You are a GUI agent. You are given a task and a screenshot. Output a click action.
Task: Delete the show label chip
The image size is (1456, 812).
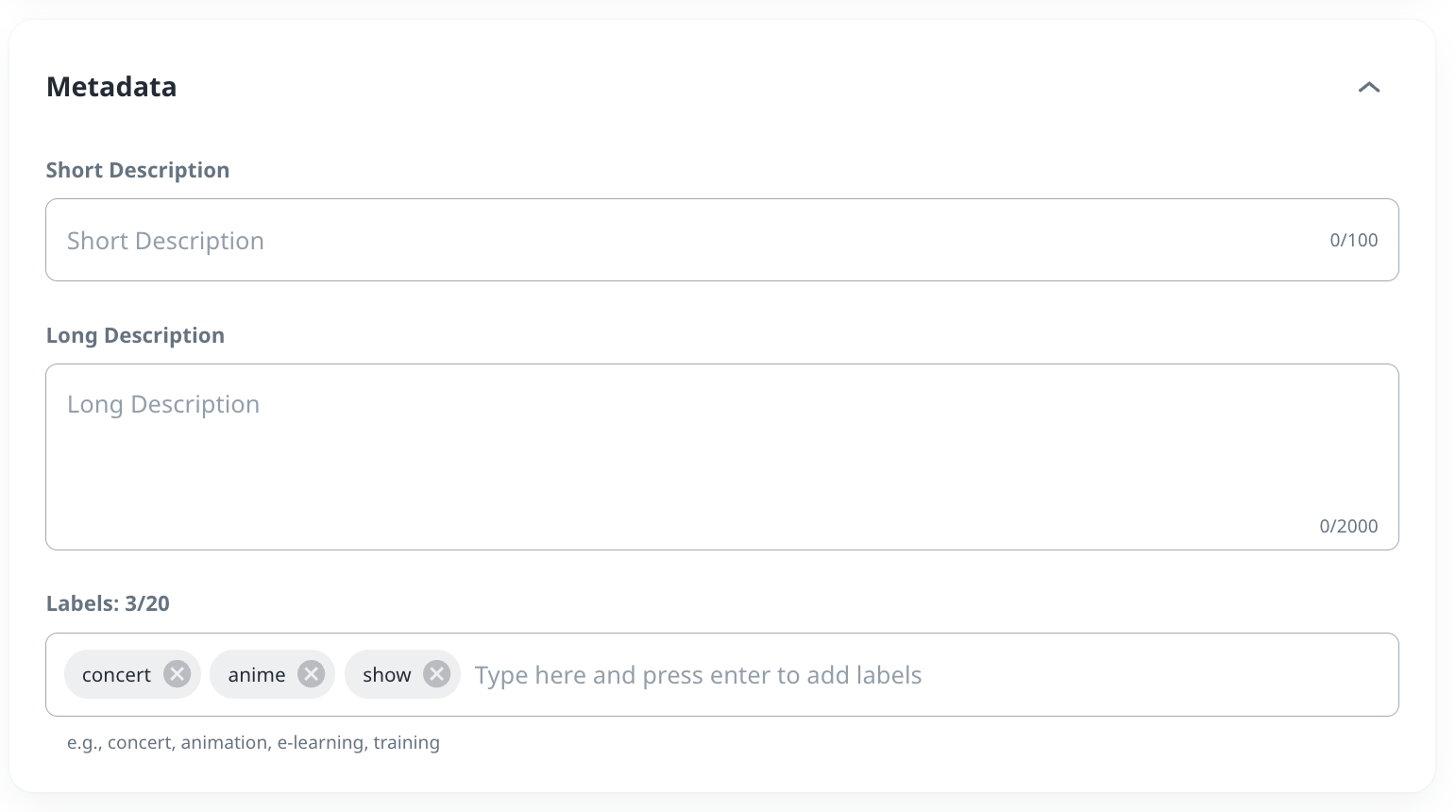435,674
